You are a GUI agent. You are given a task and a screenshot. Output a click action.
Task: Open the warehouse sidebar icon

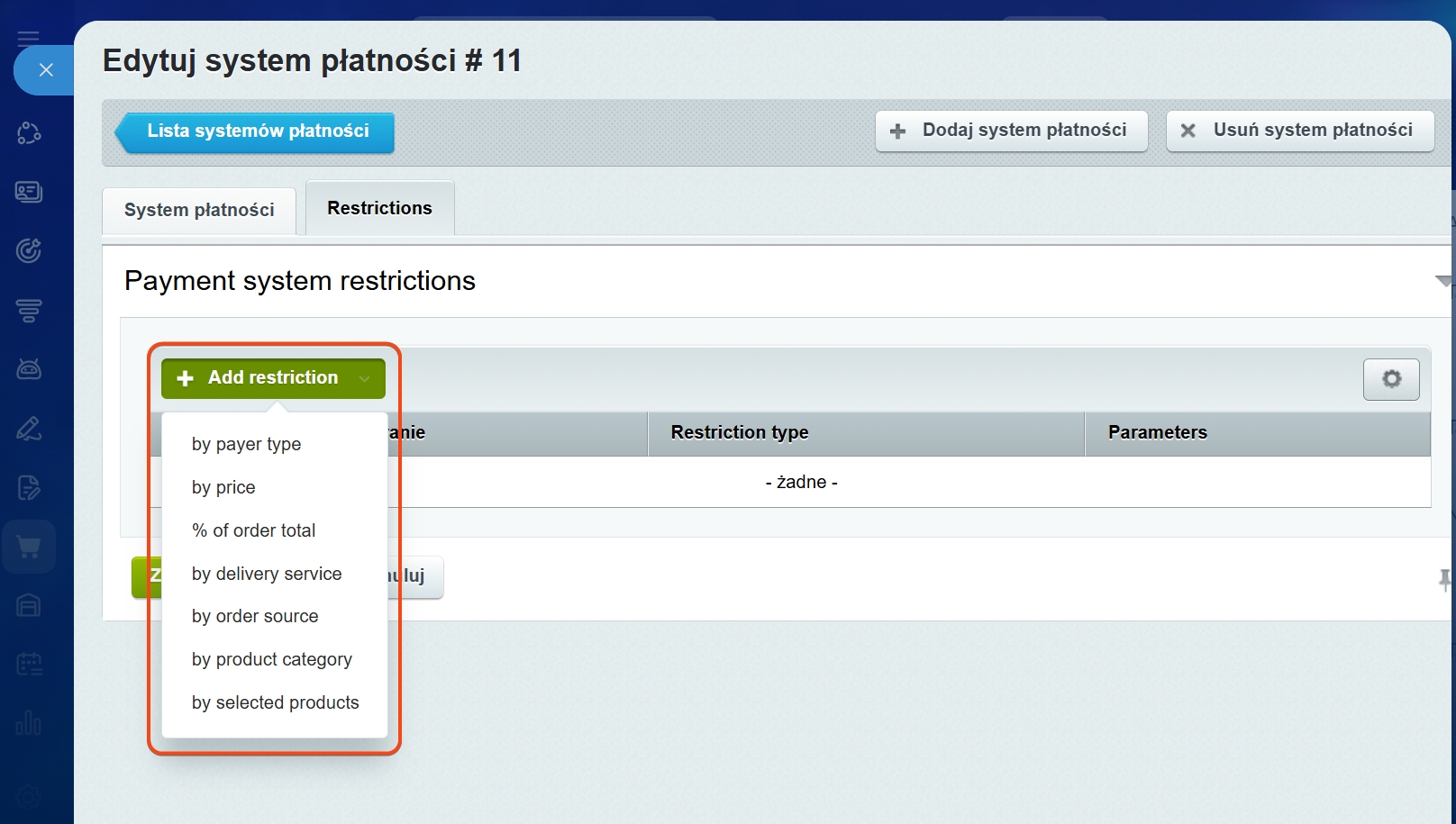29,605
